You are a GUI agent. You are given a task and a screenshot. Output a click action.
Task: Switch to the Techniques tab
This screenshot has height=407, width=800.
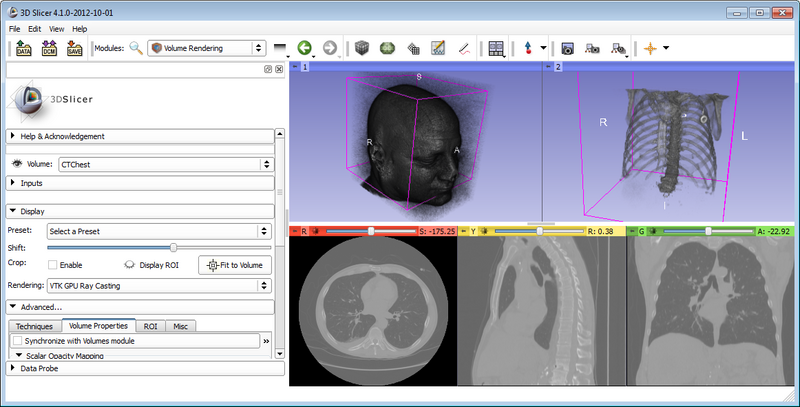(34, 326)
